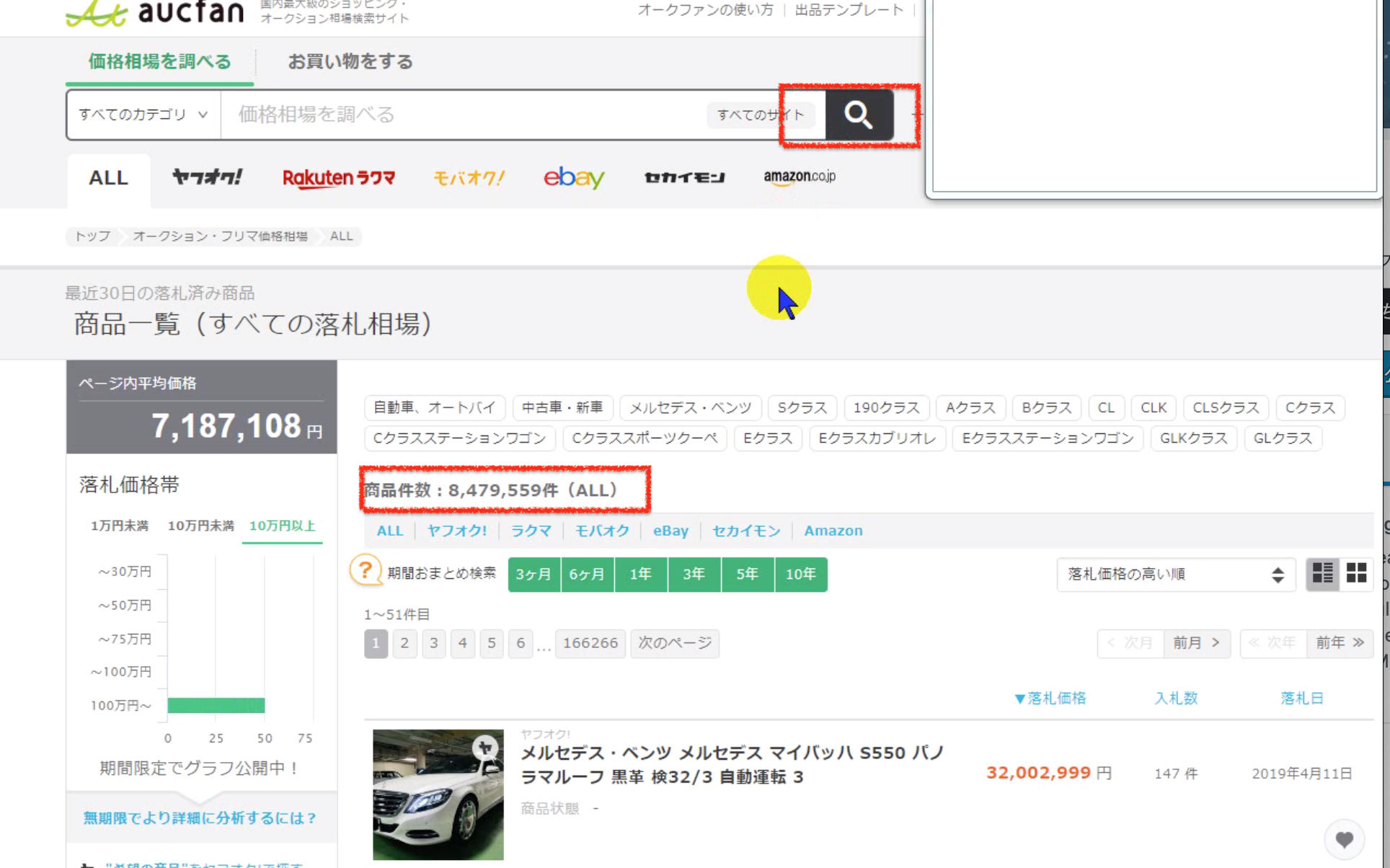Select the amazon.co.jp logo tab

pyautogui.click(x=800, y=177)
